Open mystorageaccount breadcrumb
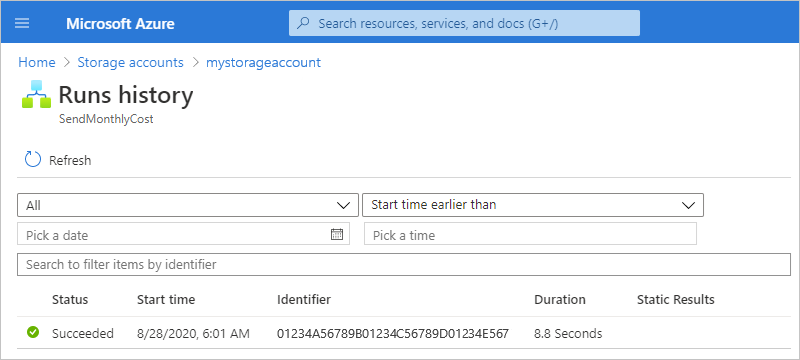The image size is (800, 360). 263,62
